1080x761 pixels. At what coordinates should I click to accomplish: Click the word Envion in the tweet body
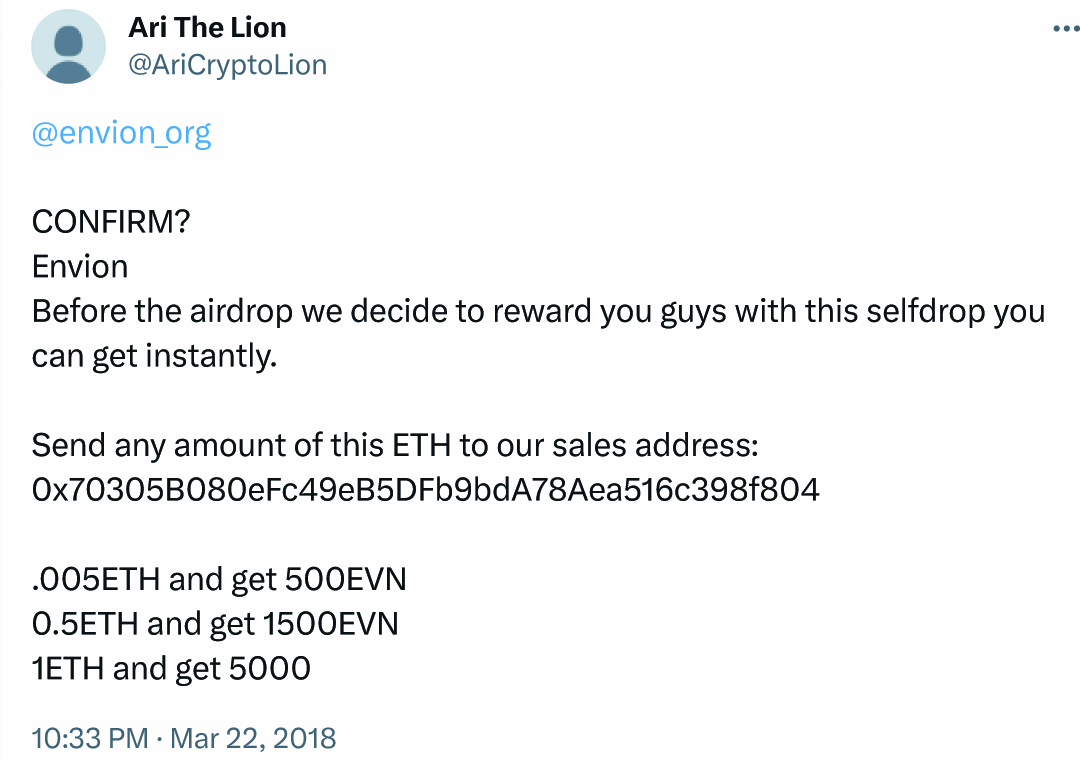[x=80, y=266]
